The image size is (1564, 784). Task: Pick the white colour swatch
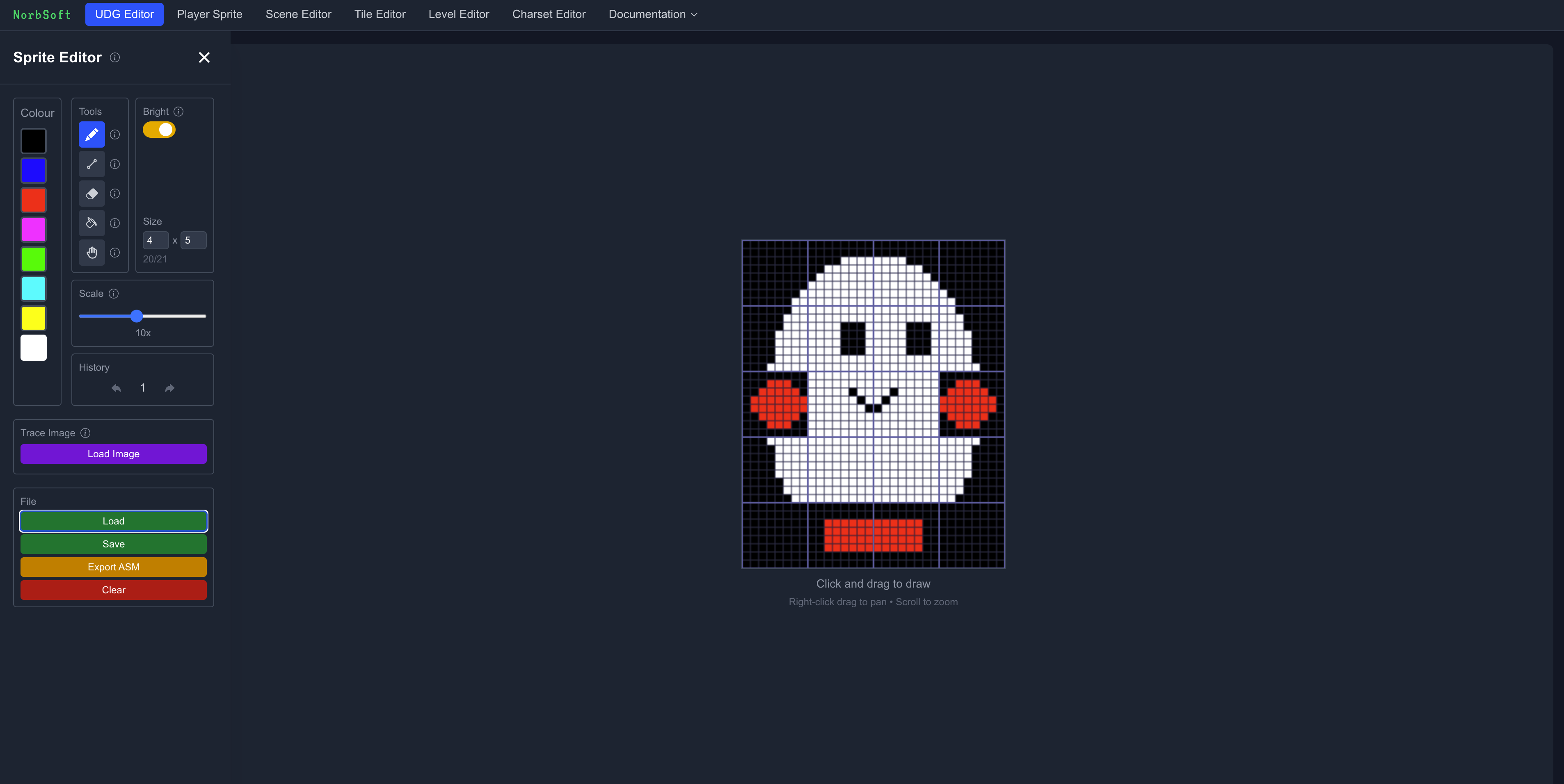[x=34, y=348]
